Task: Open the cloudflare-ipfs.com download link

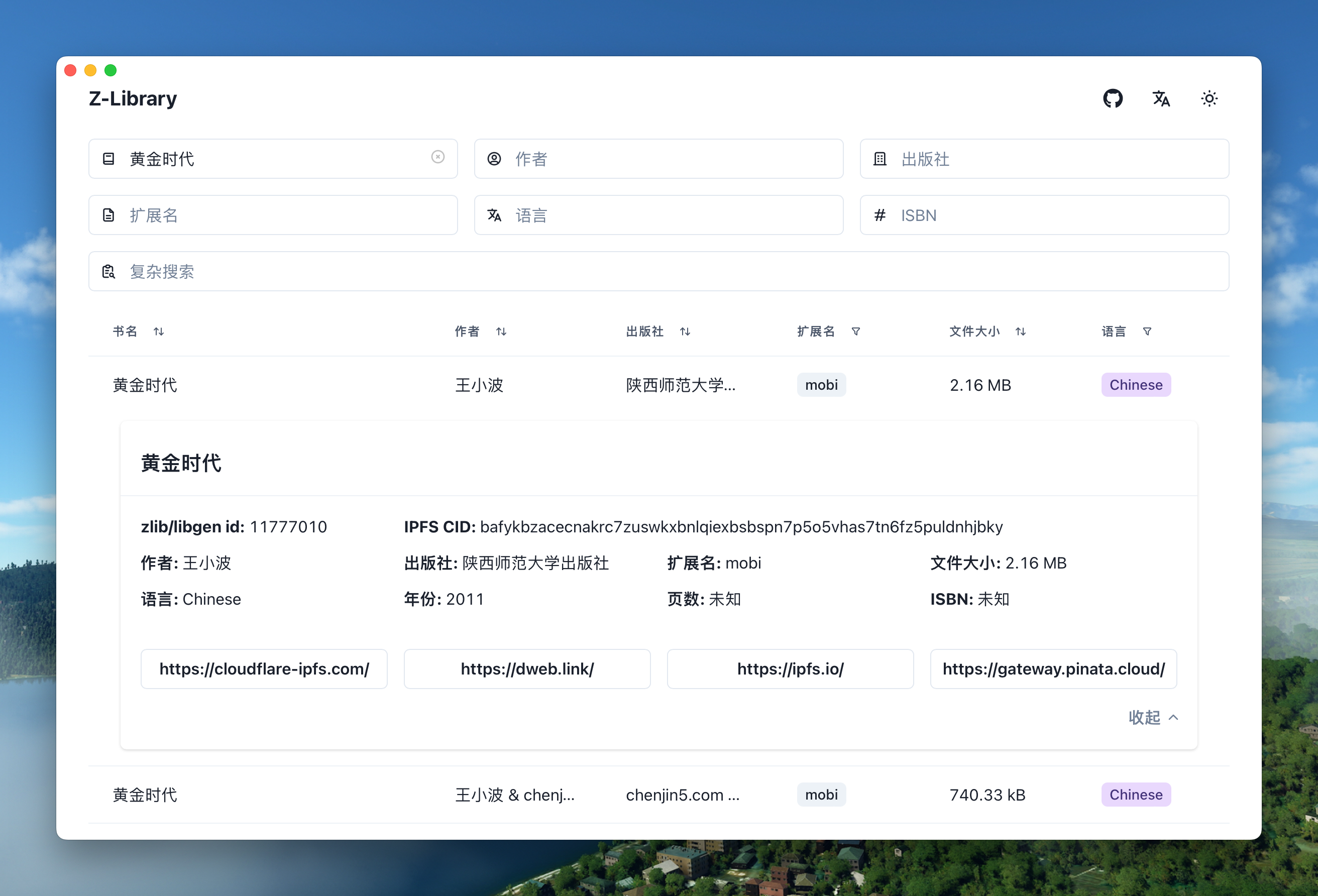Action: click(264, 669)
